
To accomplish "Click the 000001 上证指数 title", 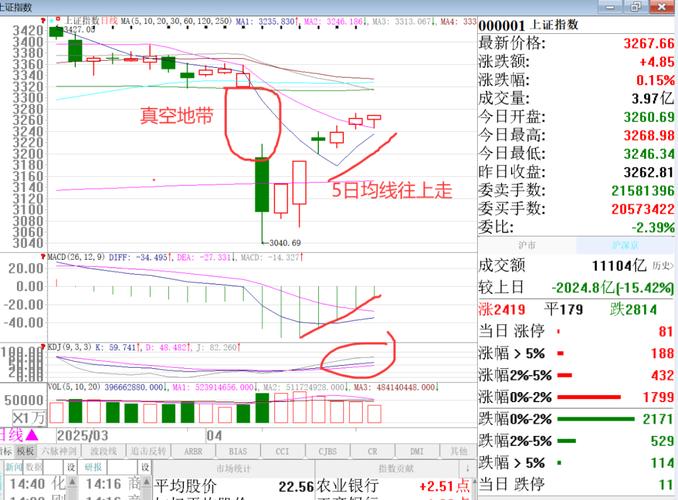I will (x=528, y=25).
